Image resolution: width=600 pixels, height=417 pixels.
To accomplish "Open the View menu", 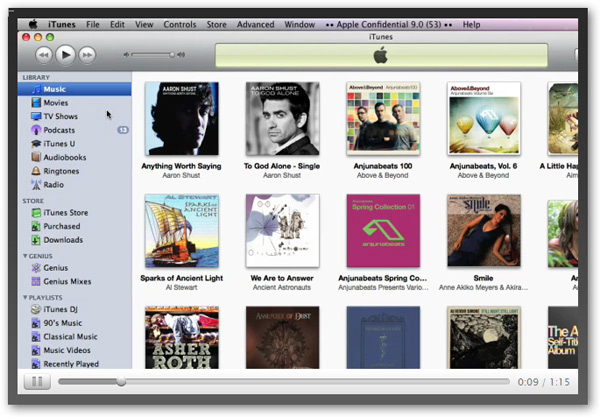I will click(144, 24).
